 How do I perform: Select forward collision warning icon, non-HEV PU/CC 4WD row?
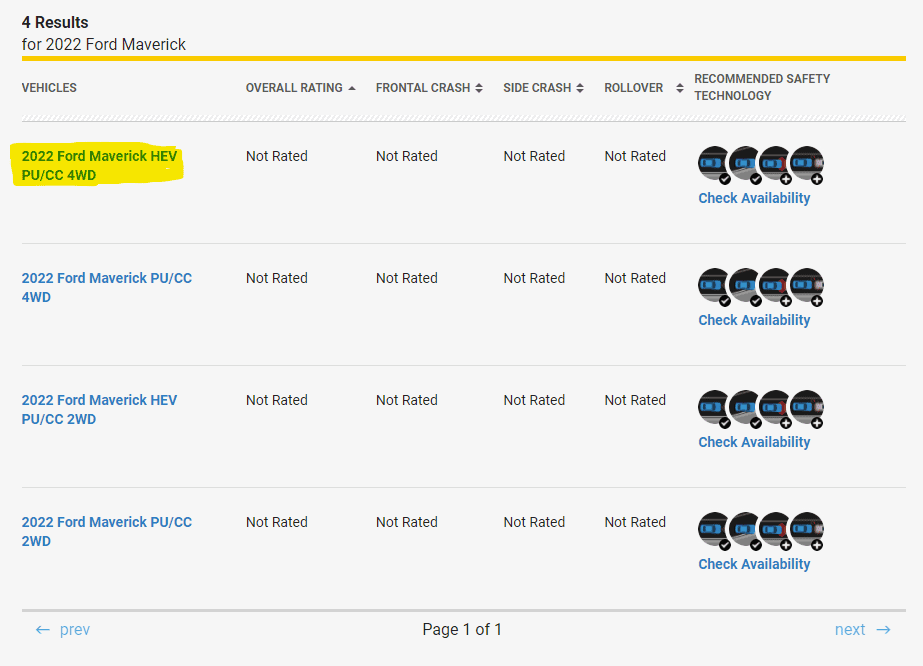pos(714,286)
